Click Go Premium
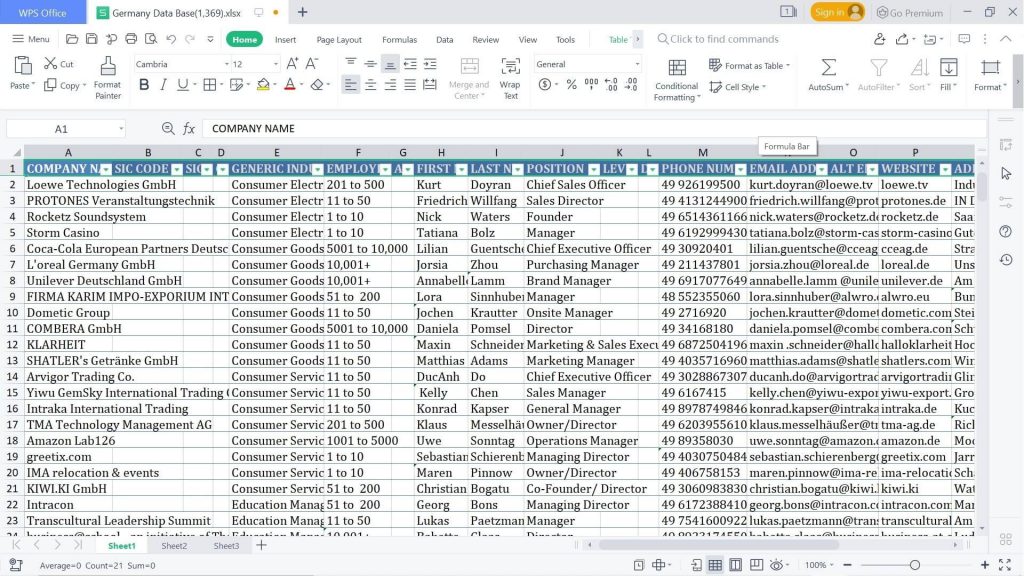Screen dimensions: 1024x576 click(x=910, y=12)
